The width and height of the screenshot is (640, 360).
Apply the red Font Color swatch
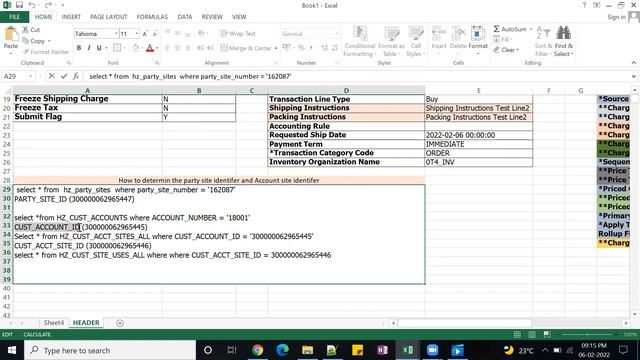(x=150, y=48)
